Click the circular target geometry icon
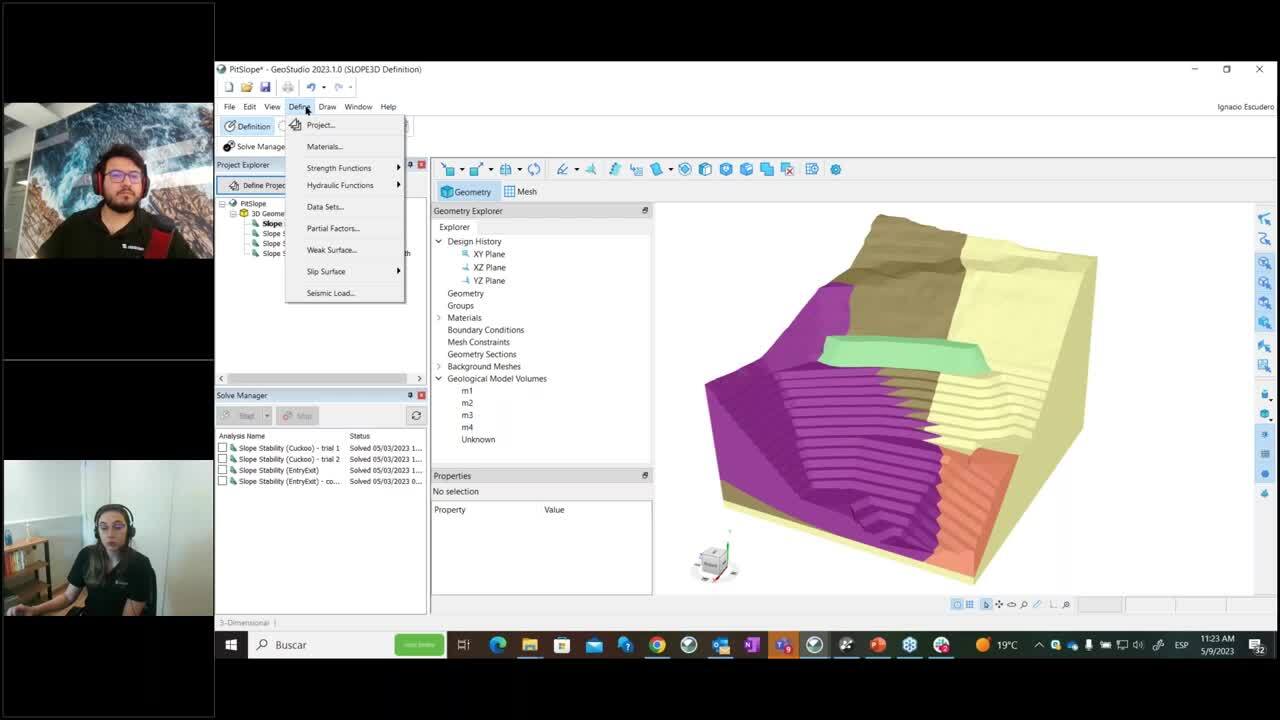 pos(685,169)
